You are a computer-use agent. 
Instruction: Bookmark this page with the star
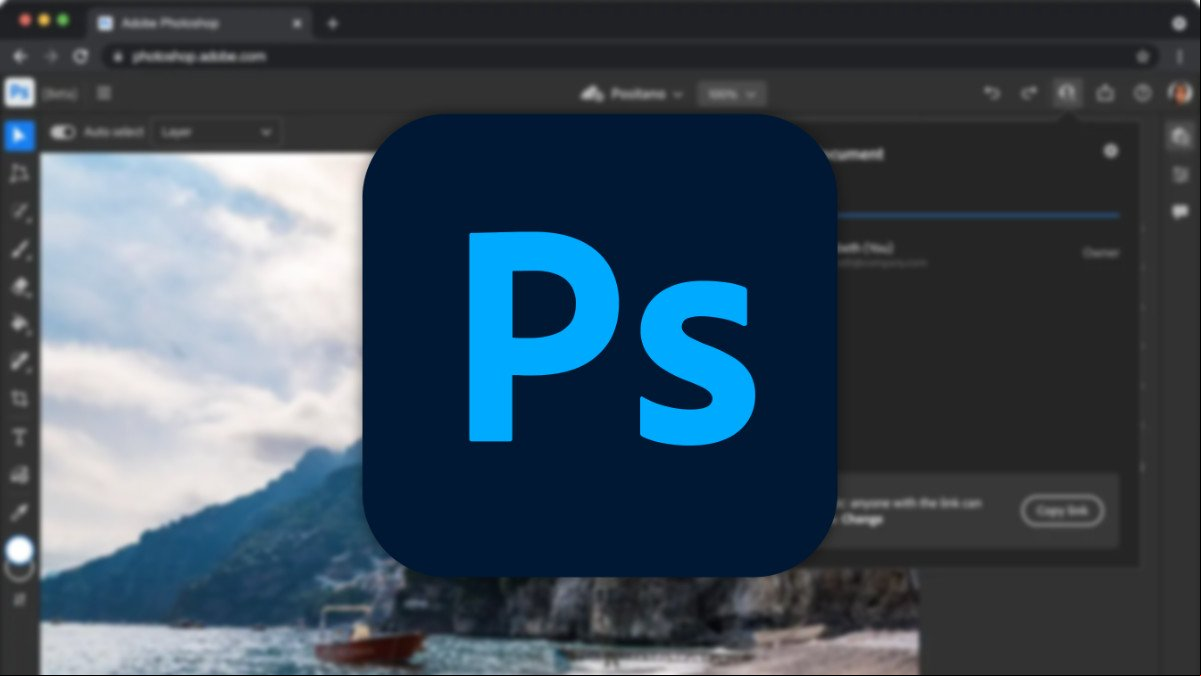1142,57
